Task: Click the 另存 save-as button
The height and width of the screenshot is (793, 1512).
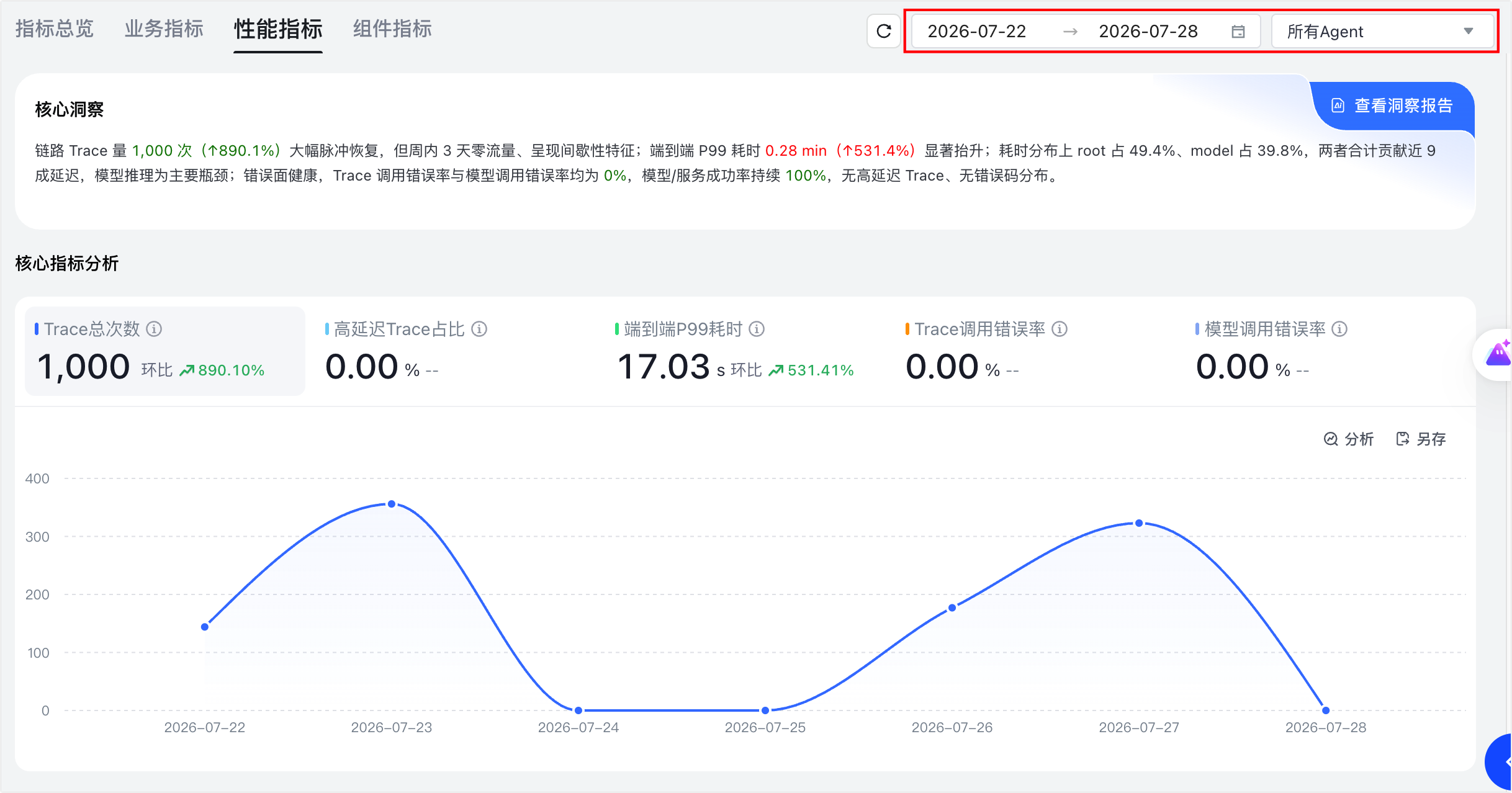Action: (x=1421, y=439)
